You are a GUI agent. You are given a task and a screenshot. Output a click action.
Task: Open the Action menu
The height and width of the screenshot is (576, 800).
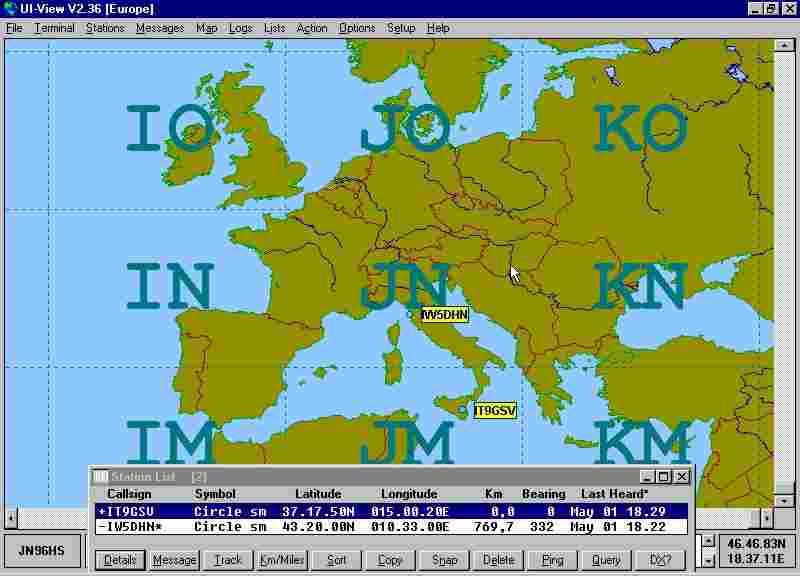(x=312, y=28)
